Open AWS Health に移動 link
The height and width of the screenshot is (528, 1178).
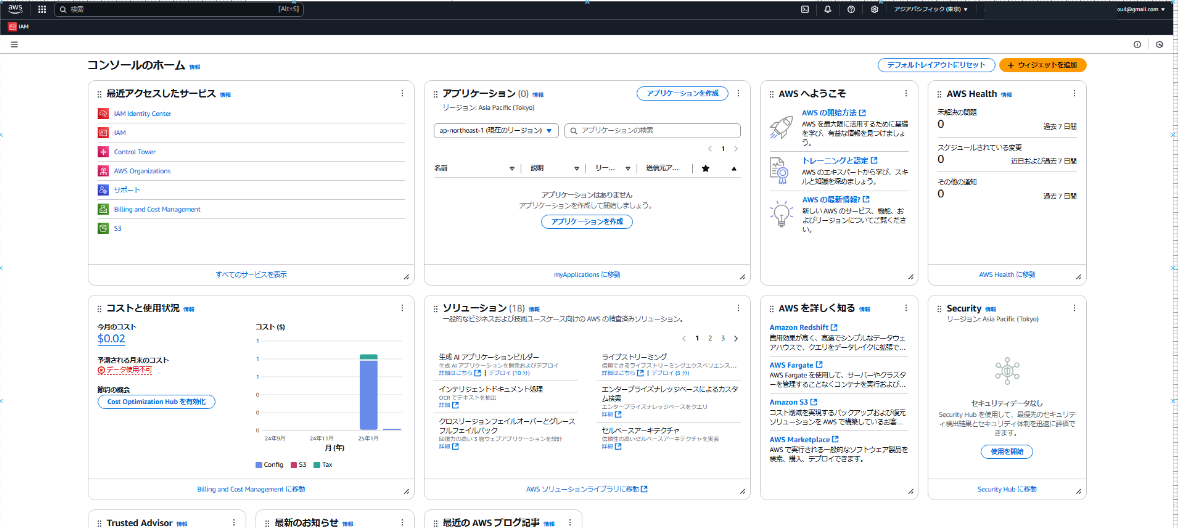(1007, 275)
